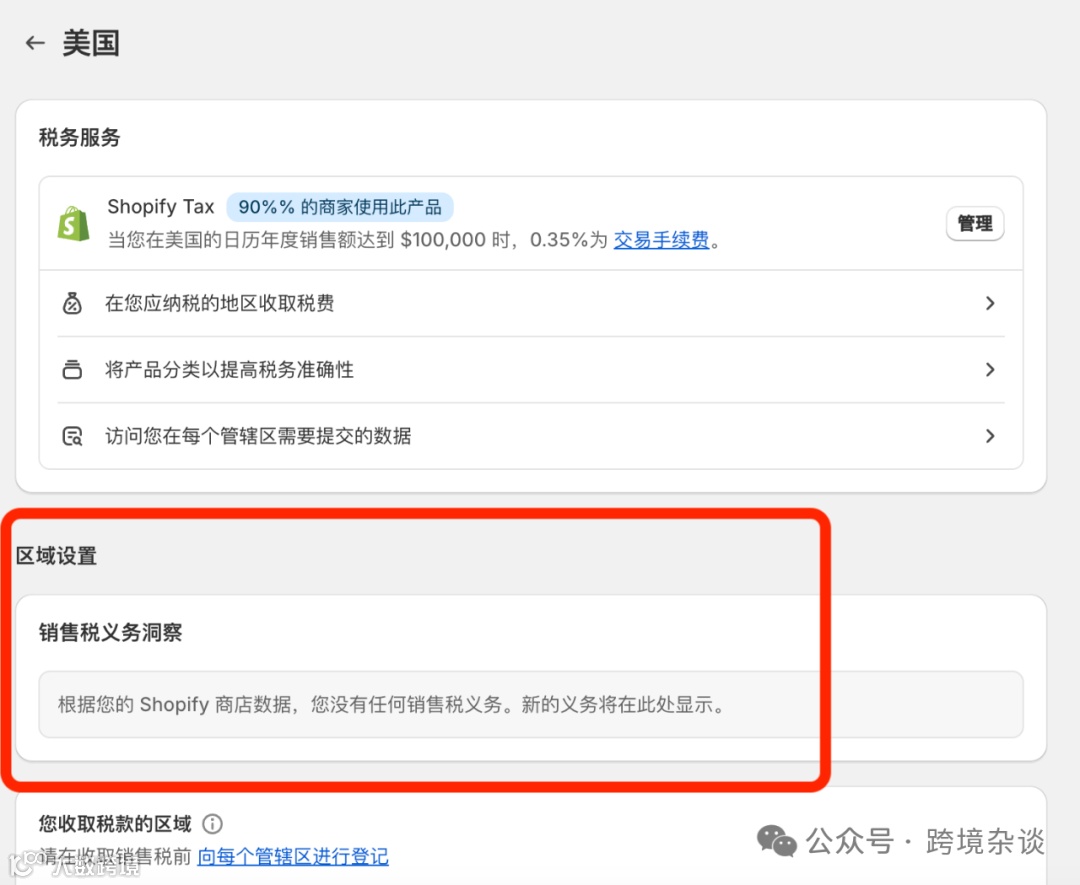Go back using the arrow beside 美国
This screenshot has width=1080, height=885.
click(35, 43)
